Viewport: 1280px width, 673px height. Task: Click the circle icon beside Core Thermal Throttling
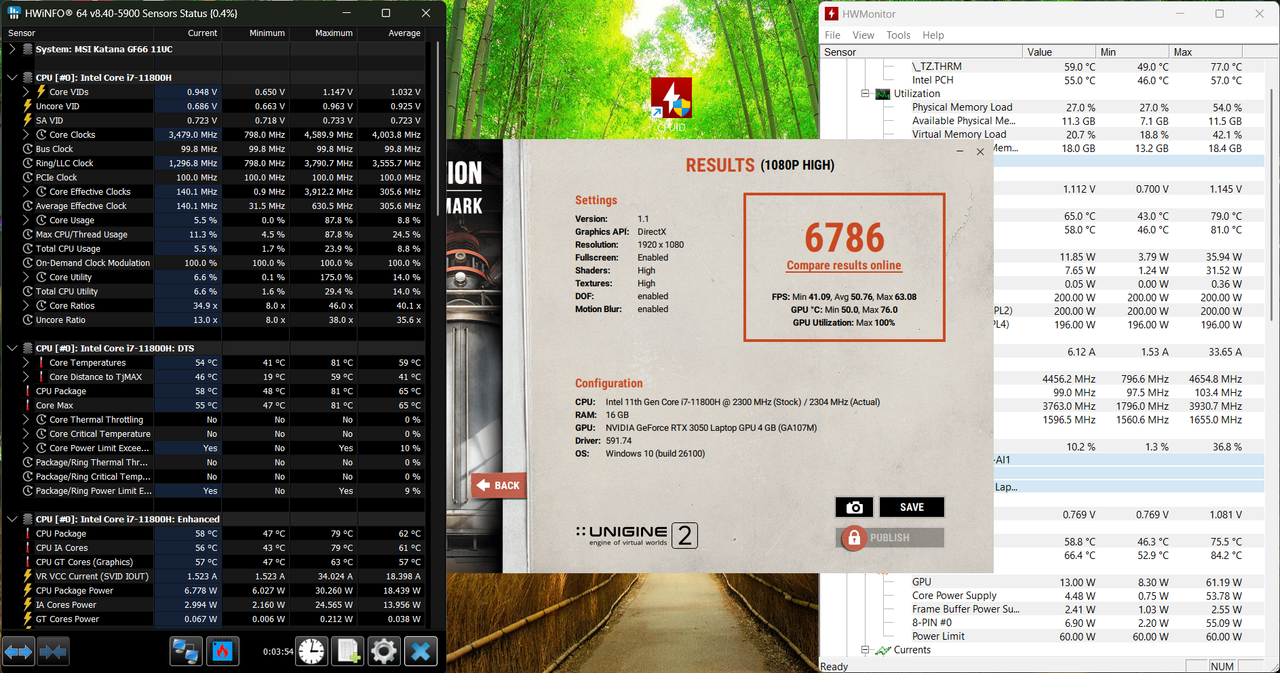[41, 420]
